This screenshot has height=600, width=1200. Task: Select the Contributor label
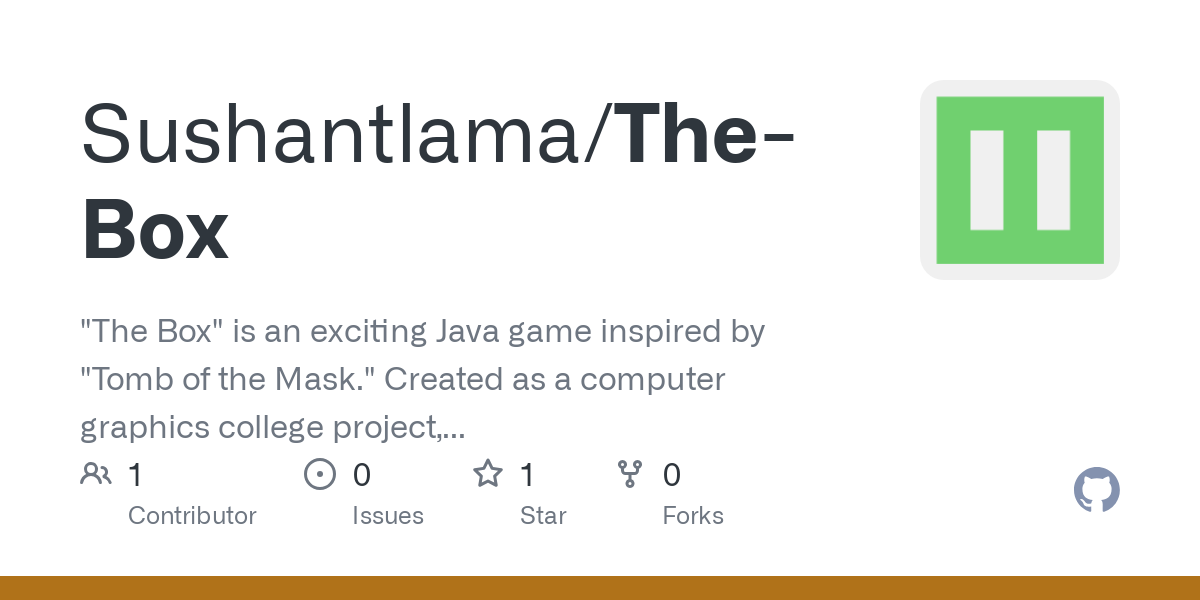pos(192,516)
